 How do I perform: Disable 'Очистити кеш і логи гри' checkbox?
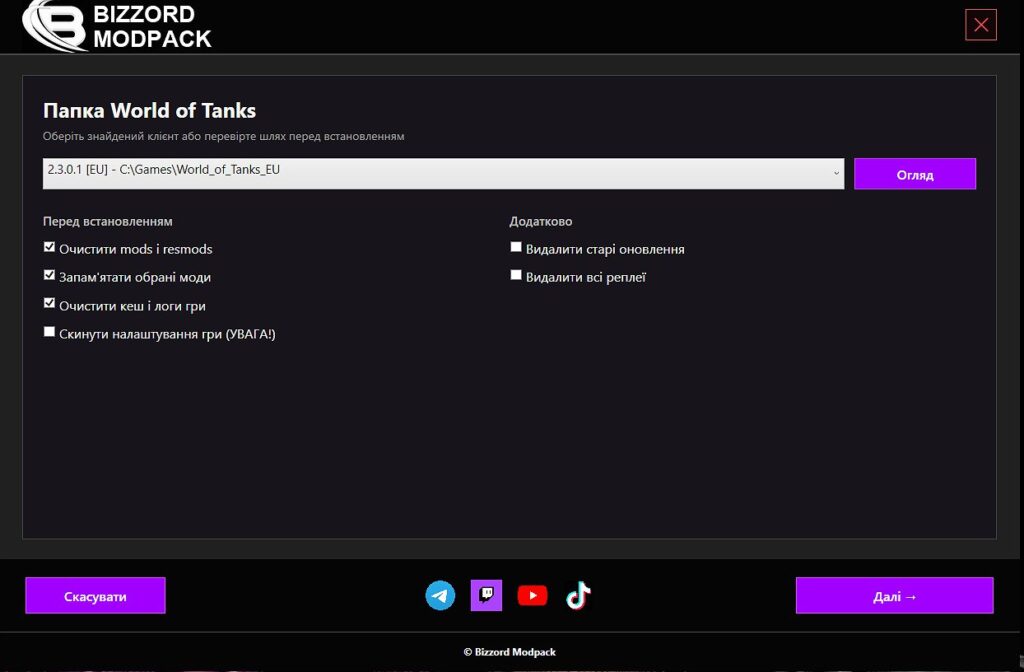tap(49, 303)
